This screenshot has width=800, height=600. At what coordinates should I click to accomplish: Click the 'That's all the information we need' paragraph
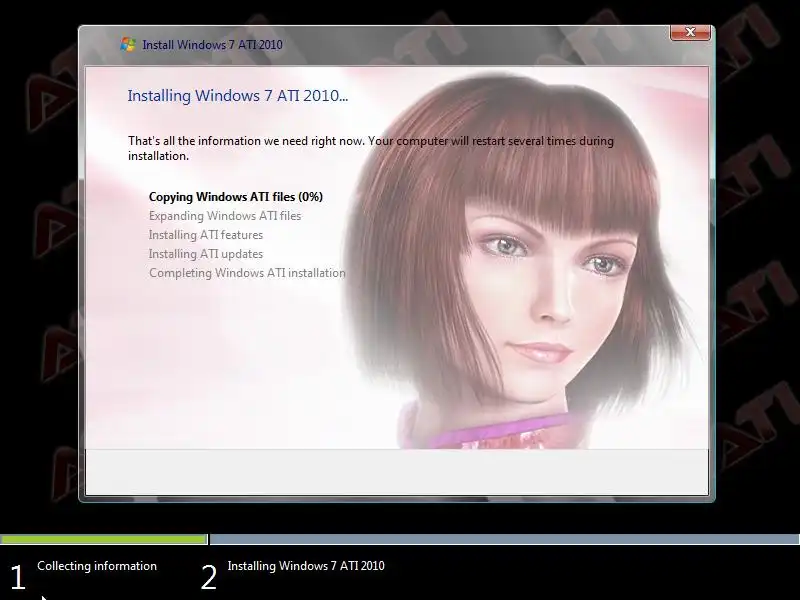click(371, 148)
